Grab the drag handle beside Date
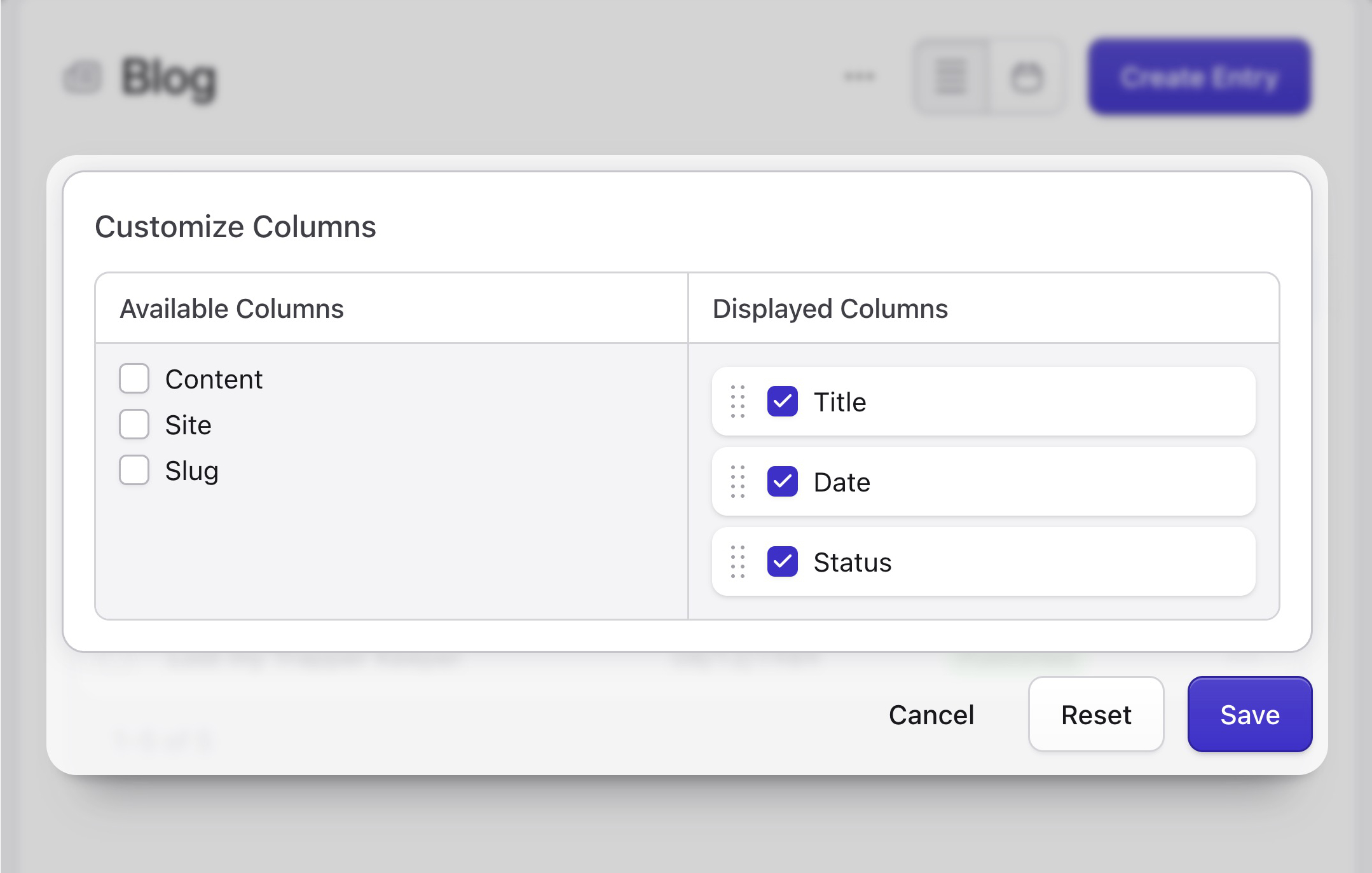1372x873 pixels. [x=737, y=482]
